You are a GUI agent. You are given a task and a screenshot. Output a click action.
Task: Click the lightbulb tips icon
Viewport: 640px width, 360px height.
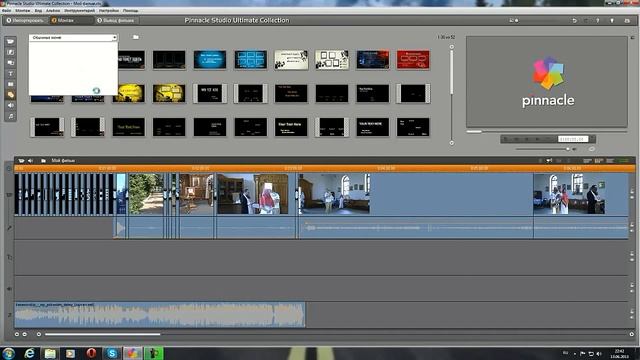[612, 20]
